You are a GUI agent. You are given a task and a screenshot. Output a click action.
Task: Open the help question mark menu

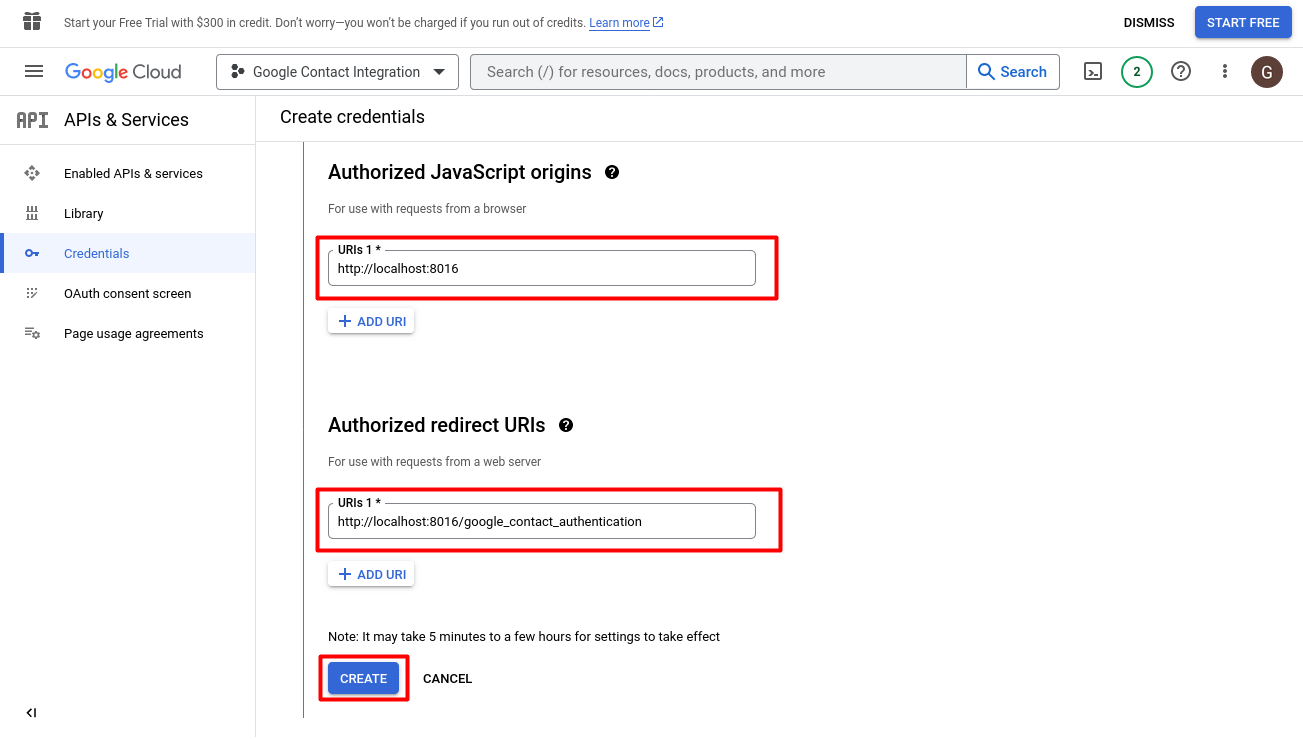pos(1181,72)
